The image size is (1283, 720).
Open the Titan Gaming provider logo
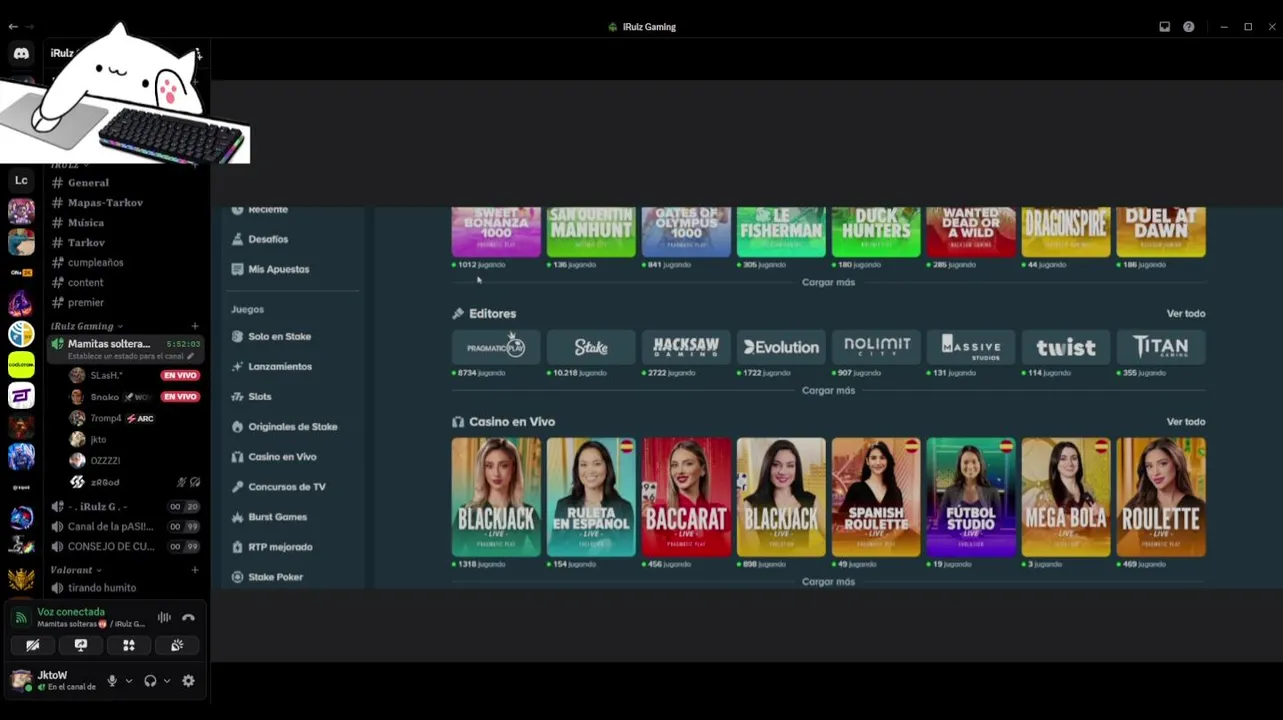click(x=1161, y=347)
